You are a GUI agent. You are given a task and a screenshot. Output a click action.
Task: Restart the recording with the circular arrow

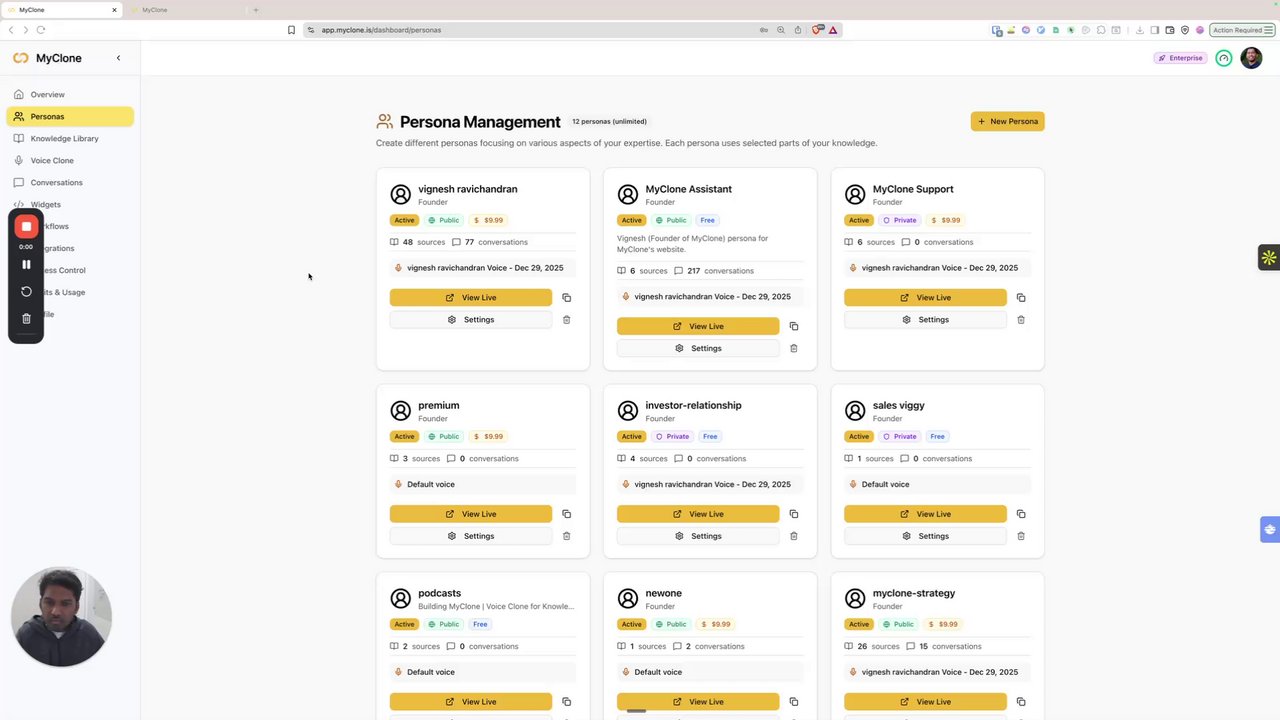click(27, 292)
